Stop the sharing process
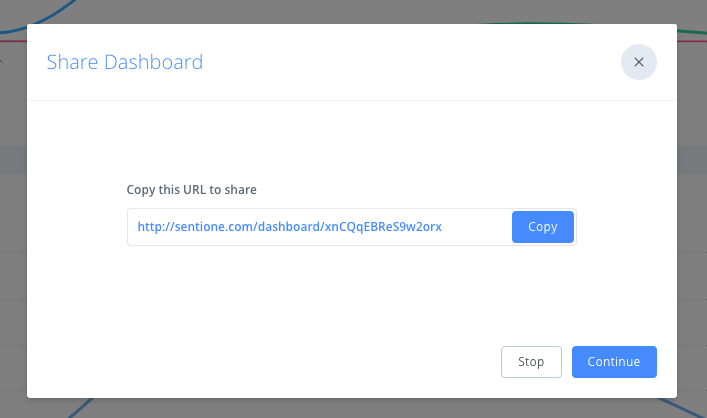This screenshot has height=418, width=707. pos(530,362)
